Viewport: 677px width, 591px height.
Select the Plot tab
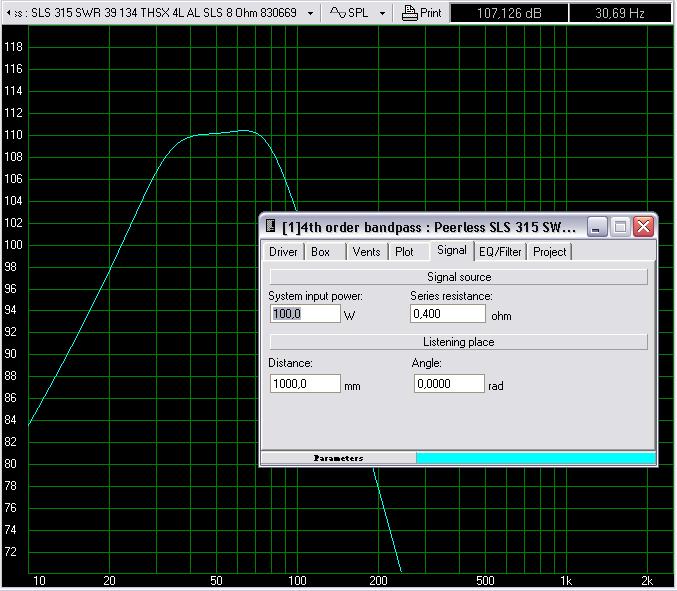tap(404, 252)
